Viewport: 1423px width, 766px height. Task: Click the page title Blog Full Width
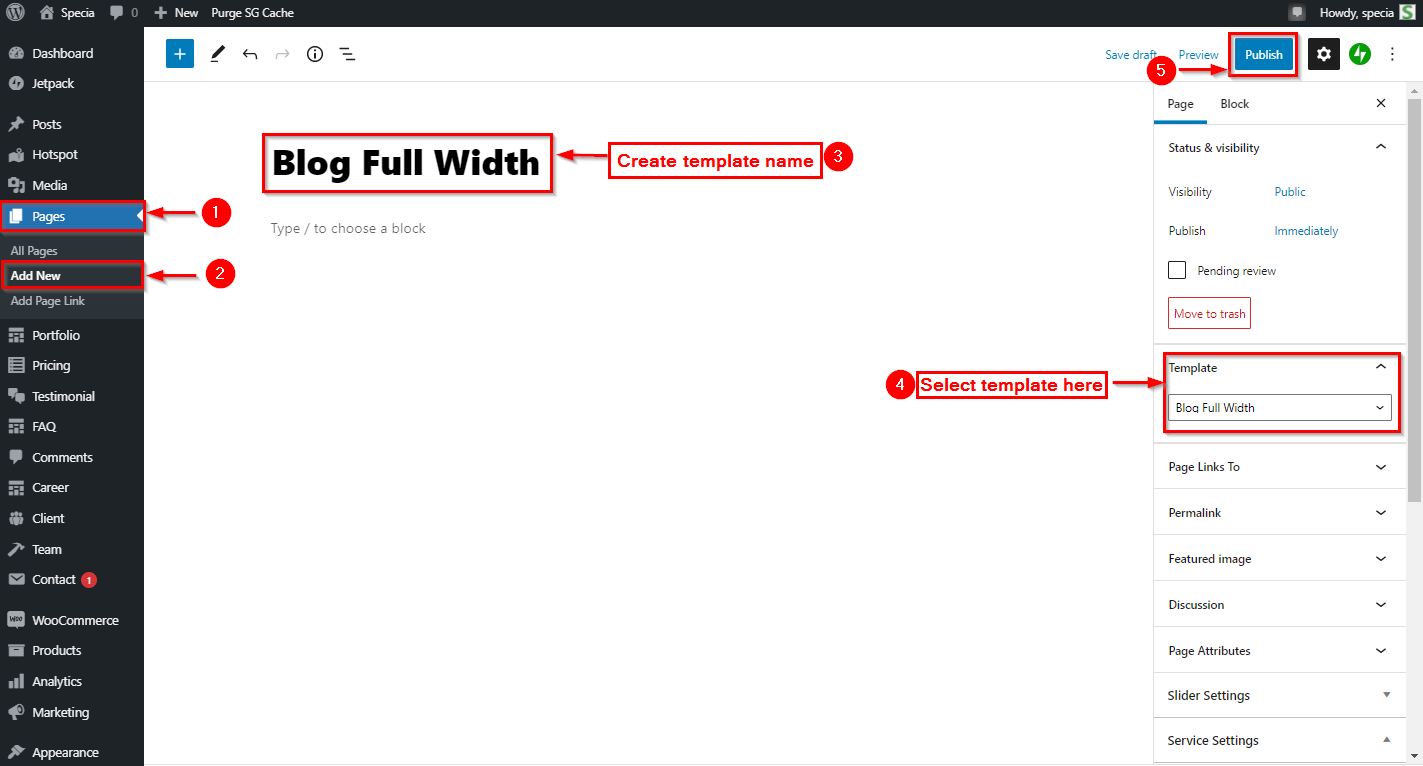click(407, 161)
